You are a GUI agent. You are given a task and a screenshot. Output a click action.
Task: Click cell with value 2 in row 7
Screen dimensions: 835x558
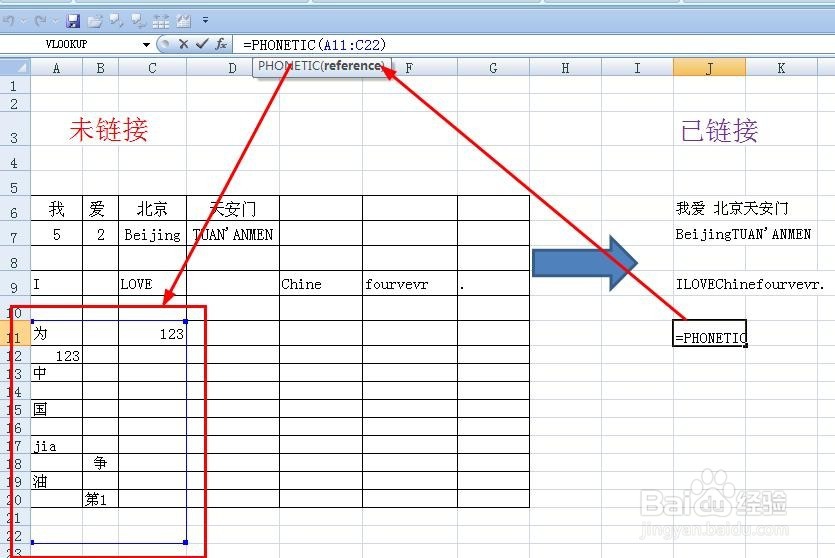(100, 234)
